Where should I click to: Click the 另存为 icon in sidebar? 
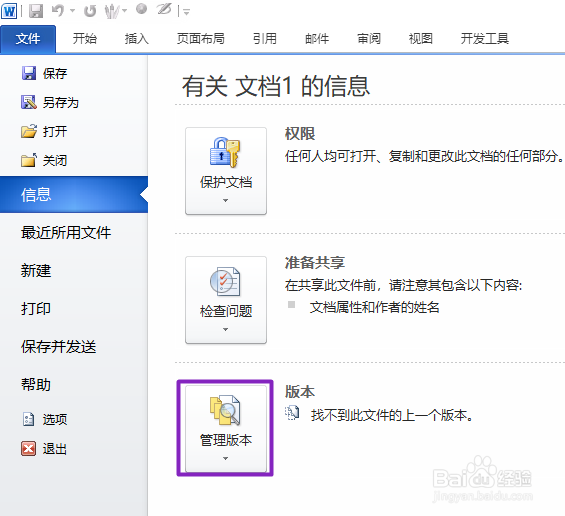click(29, 102)
